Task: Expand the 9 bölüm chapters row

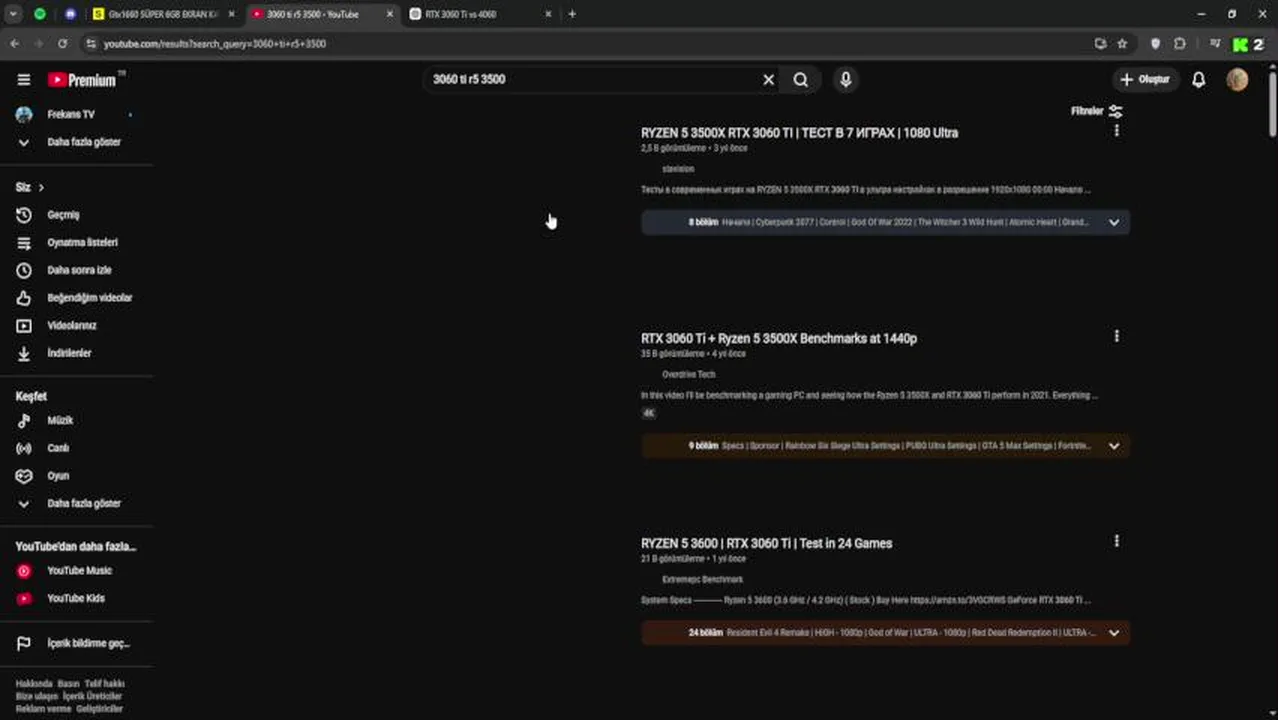Action: point(885,446)
